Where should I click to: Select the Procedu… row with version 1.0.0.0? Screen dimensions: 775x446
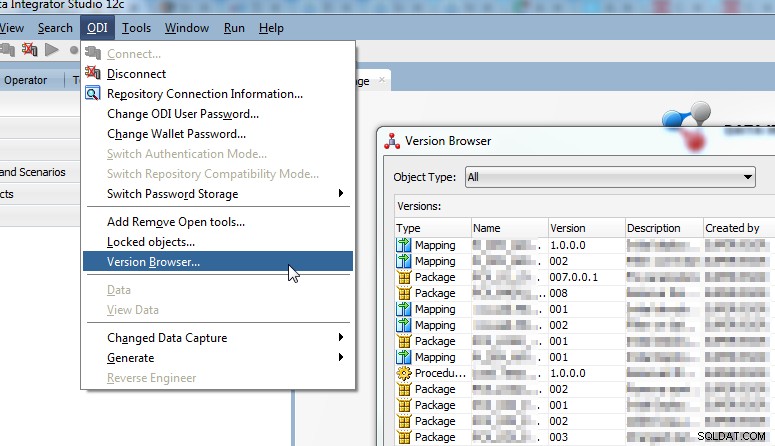coord(585,373)
